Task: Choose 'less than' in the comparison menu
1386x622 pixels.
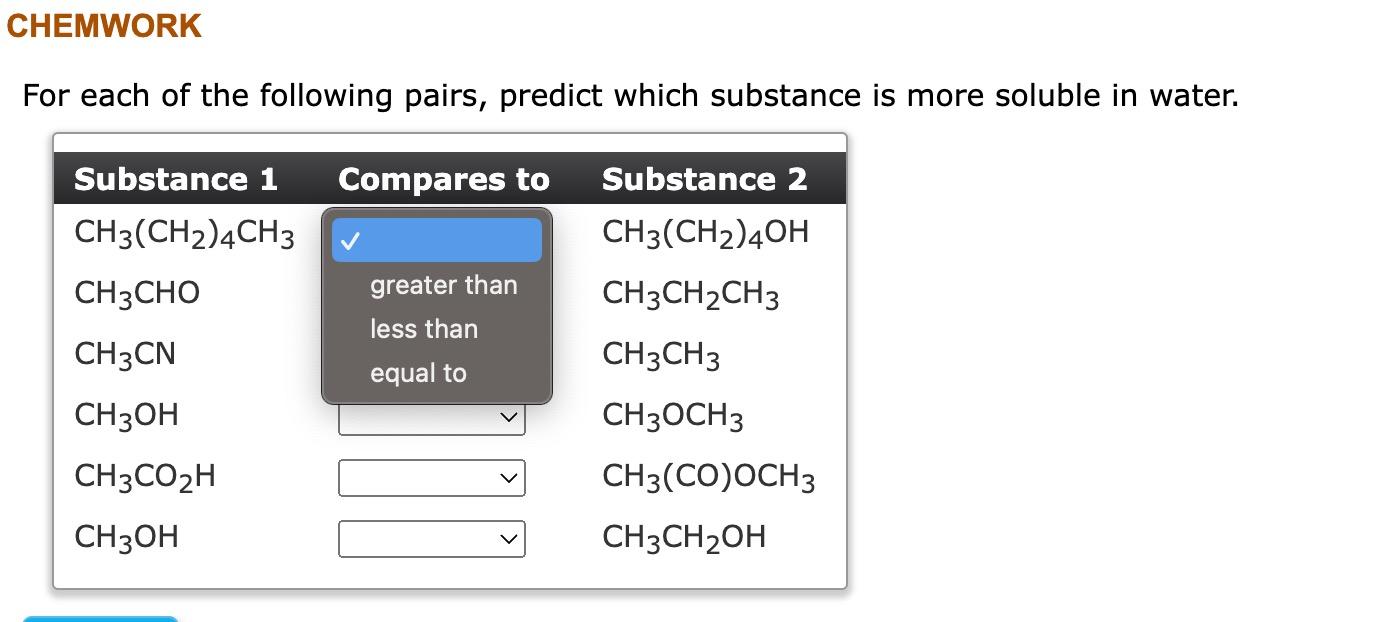Action: [x=423, y=329]
